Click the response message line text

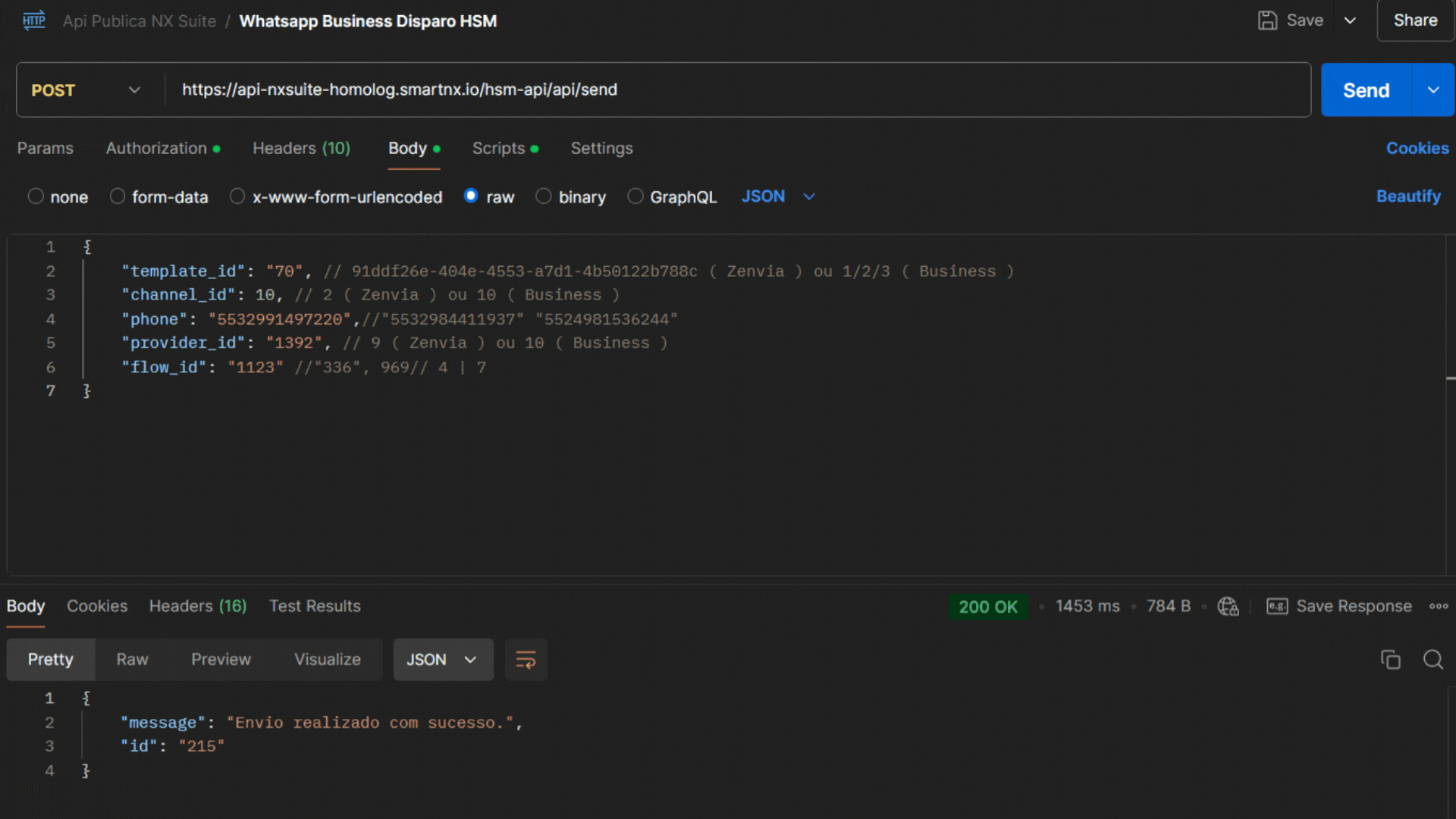[322, 723]
